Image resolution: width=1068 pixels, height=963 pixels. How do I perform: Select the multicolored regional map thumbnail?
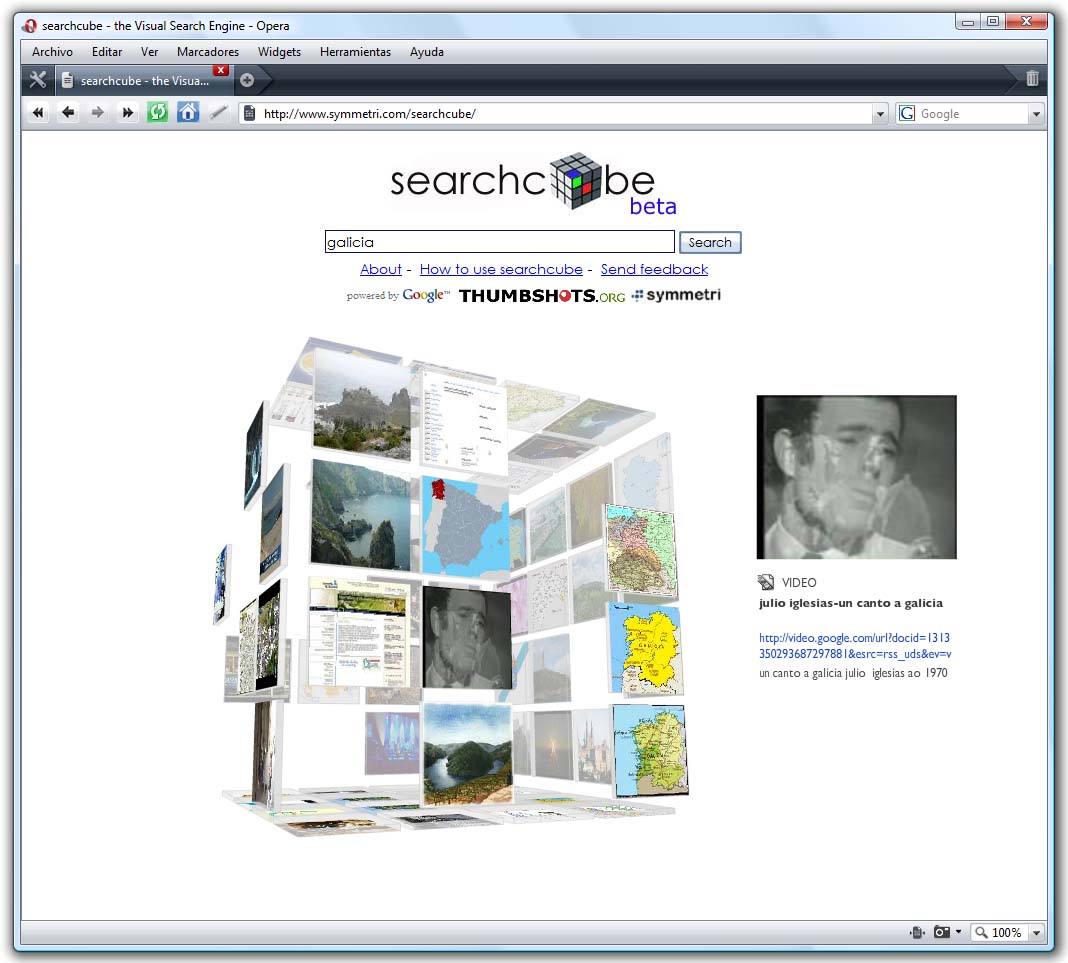641,551
